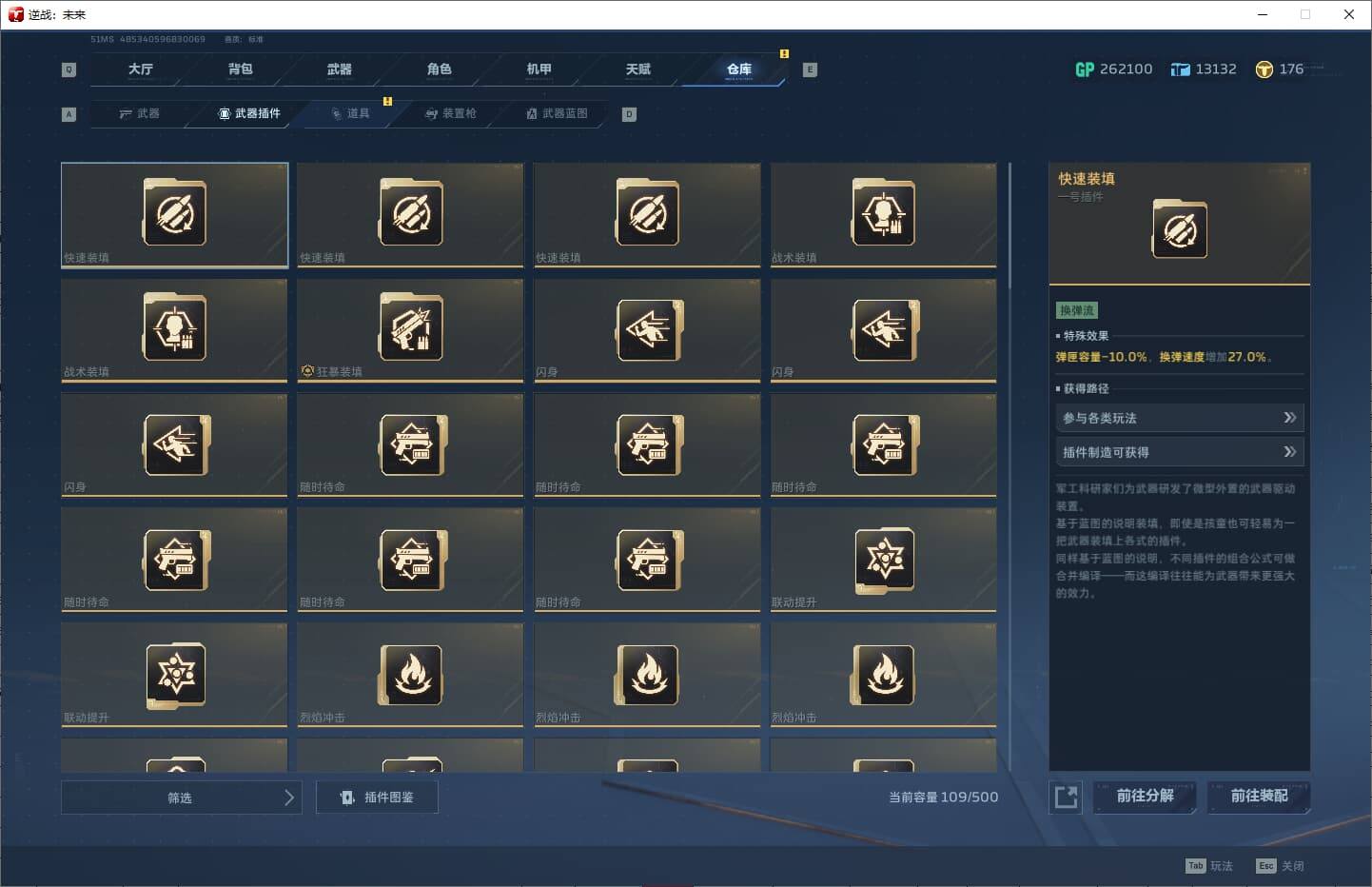Viewport: 1372px width, 887px height.
Task: Click the GP currency icon
Action: coord(1084,69)
